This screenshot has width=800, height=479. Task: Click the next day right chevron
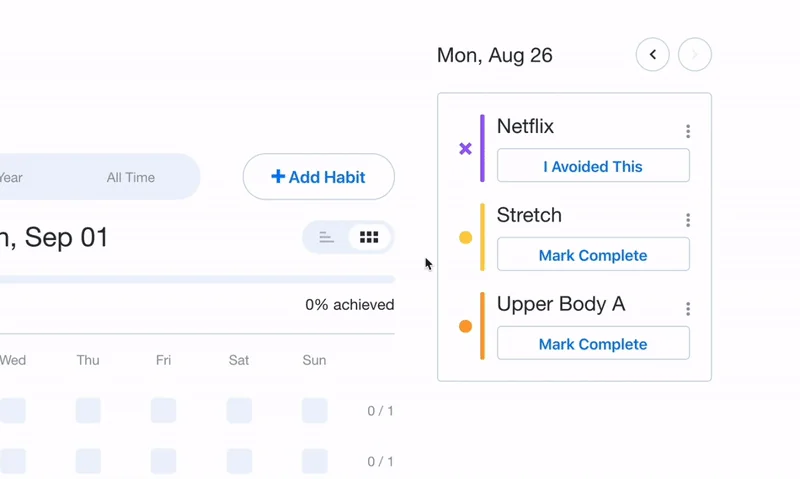[x=695, y=55]
